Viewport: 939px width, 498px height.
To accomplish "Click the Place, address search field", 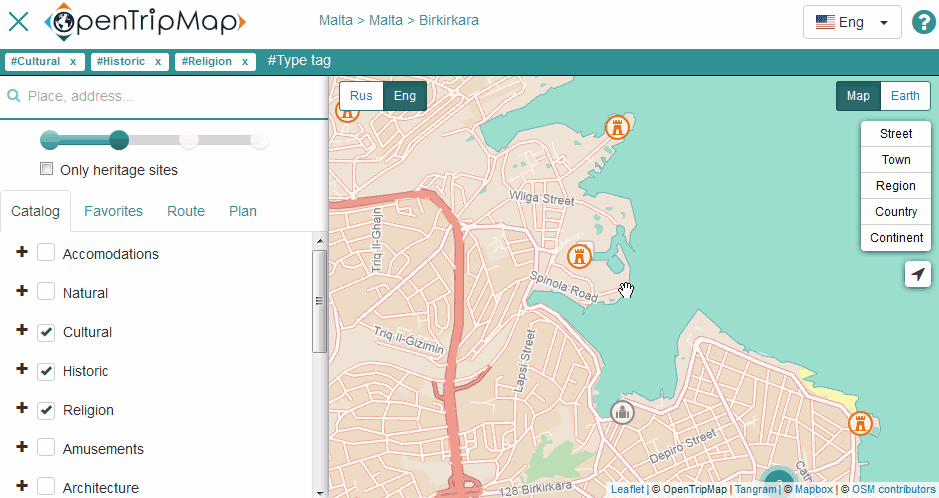I will pos(170,97).
